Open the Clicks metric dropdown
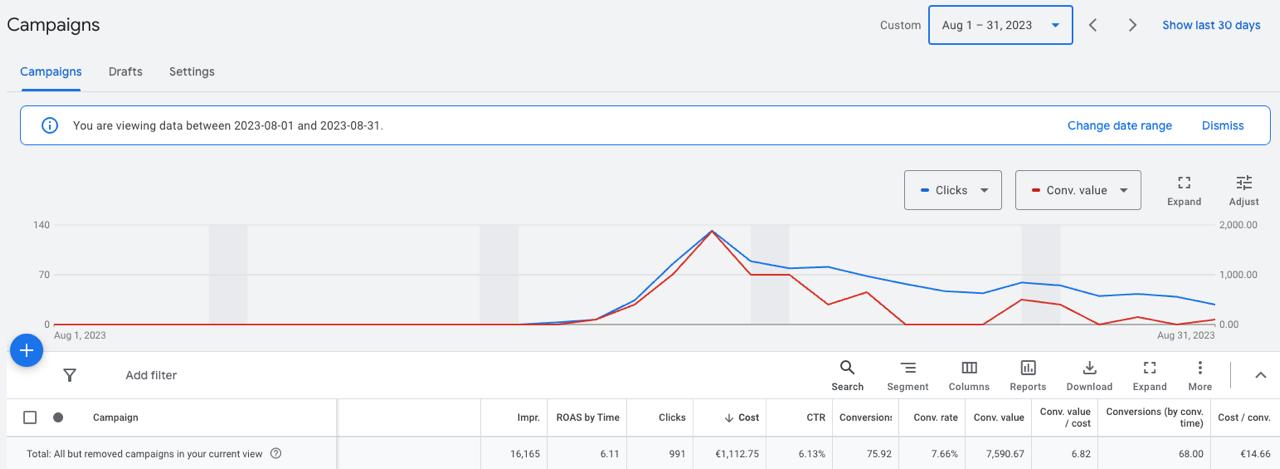The image size is (1280, 469). pyautogui.click(x=952, y=190)
